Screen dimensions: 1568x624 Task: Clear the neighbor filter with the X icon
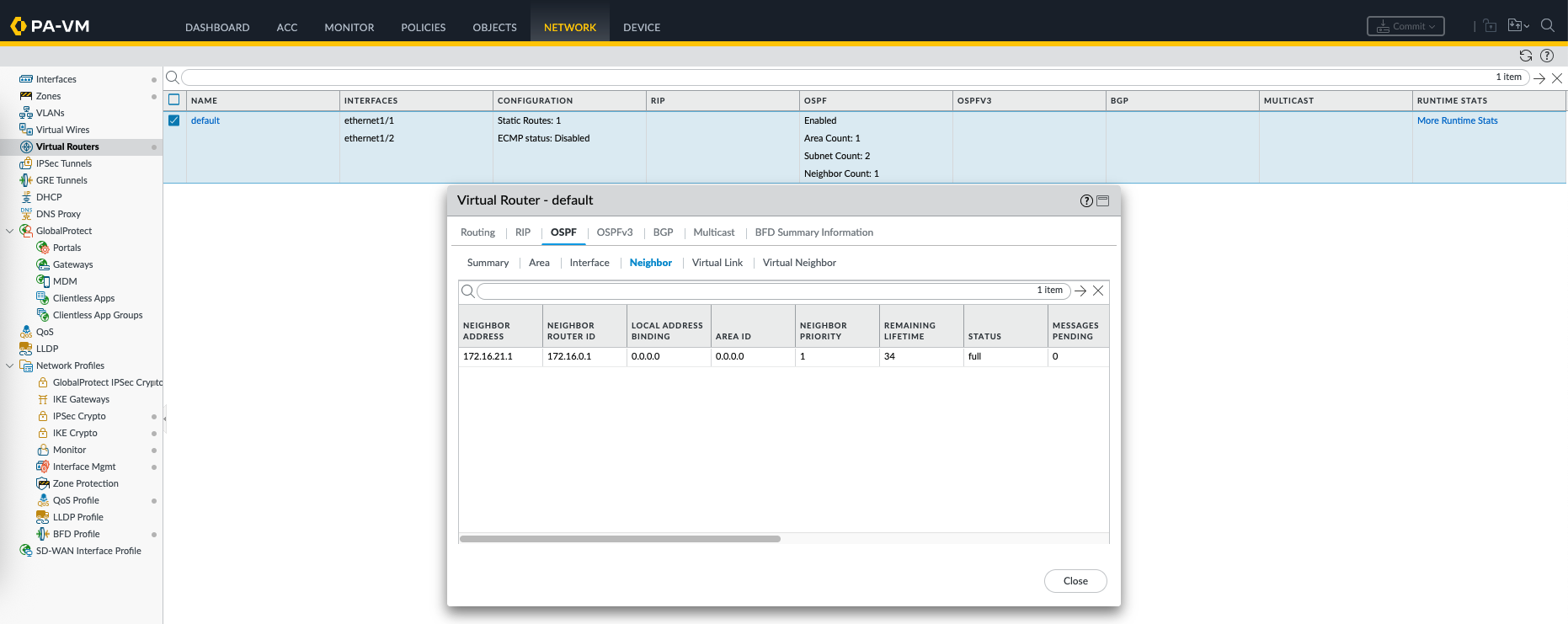(x=1098, y=291)
